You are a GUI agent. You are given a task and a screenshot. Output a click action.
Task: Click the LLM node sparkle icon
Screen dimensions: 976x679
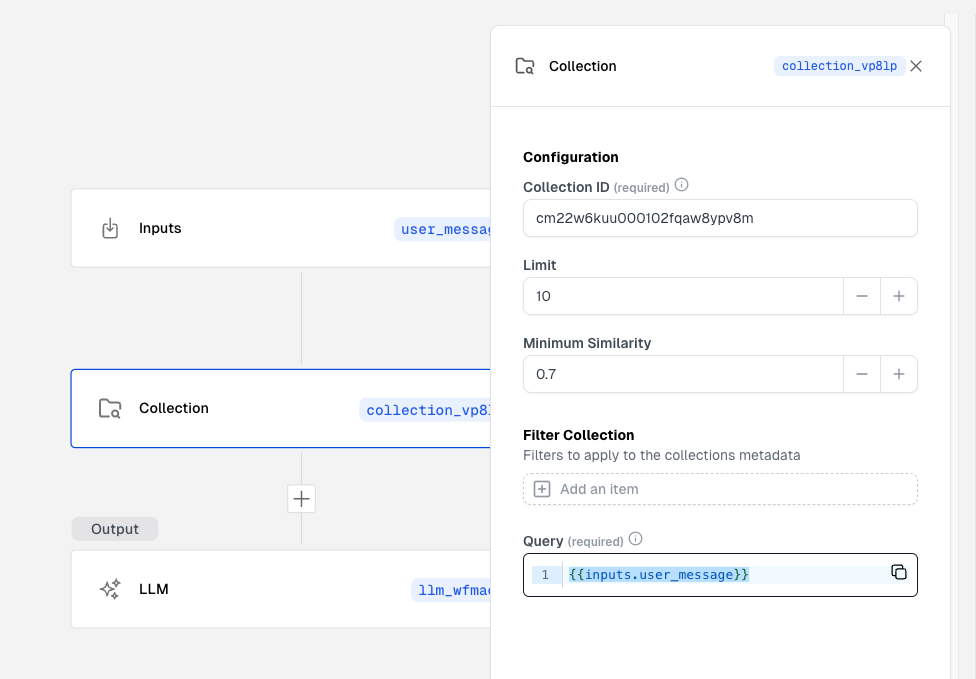click(110, 589)
